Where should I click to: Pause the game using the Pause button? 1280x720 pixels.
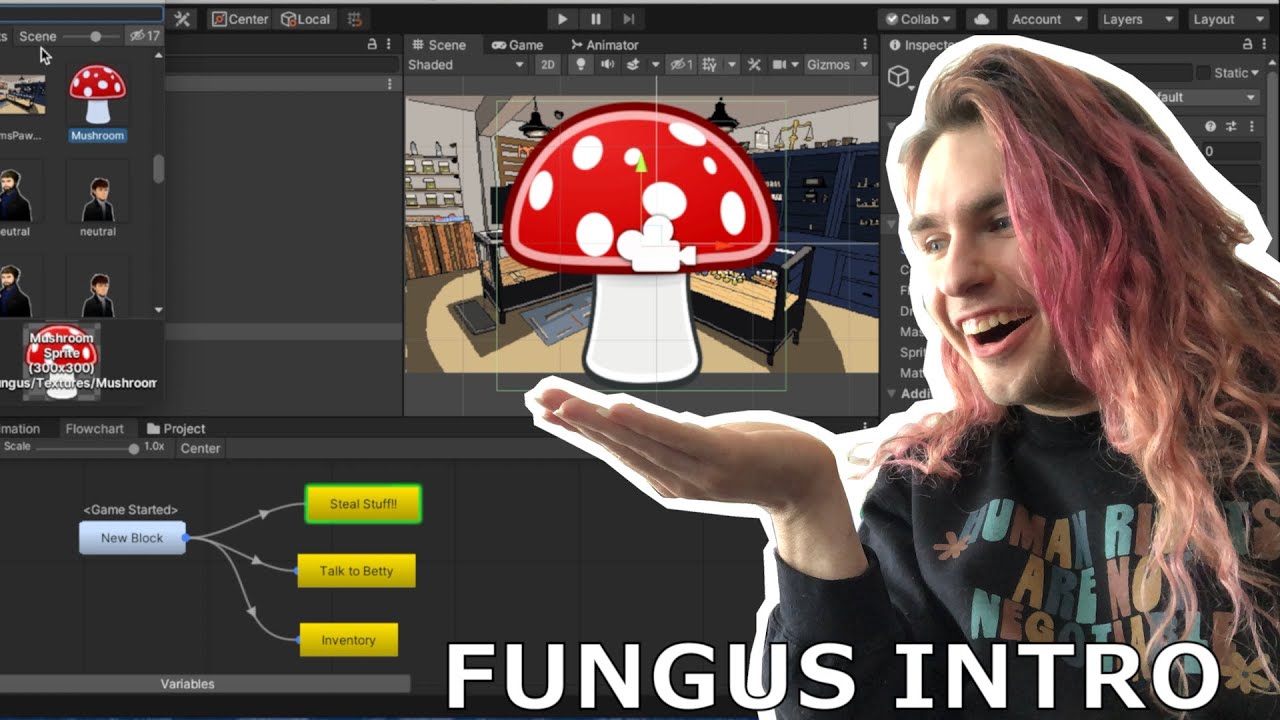point(596,19)
